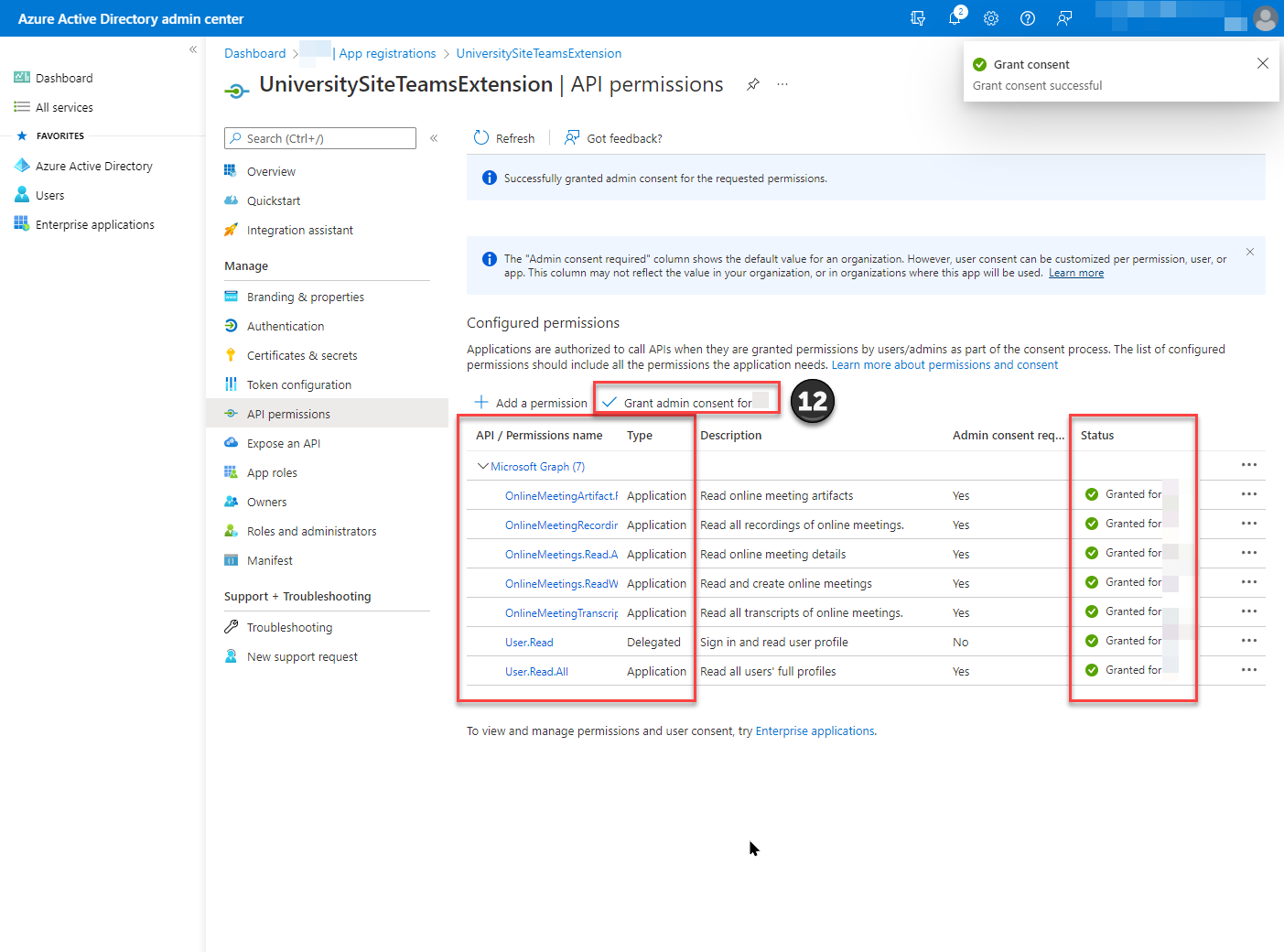Dismiss the Admin consent required info banner
The height and width of the screenshot is (952, 1284).
(1250, 252)
